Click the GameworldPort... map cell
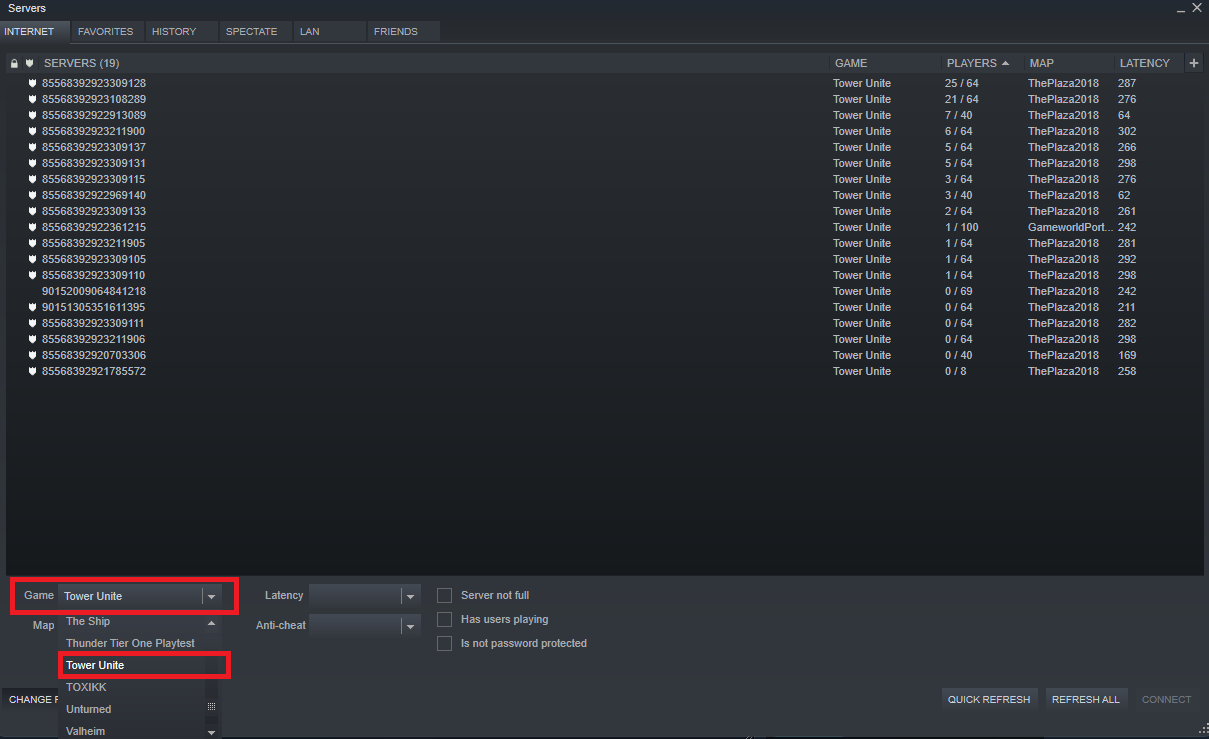This screenshot has width=1209, height=739. click(1070, 227)
